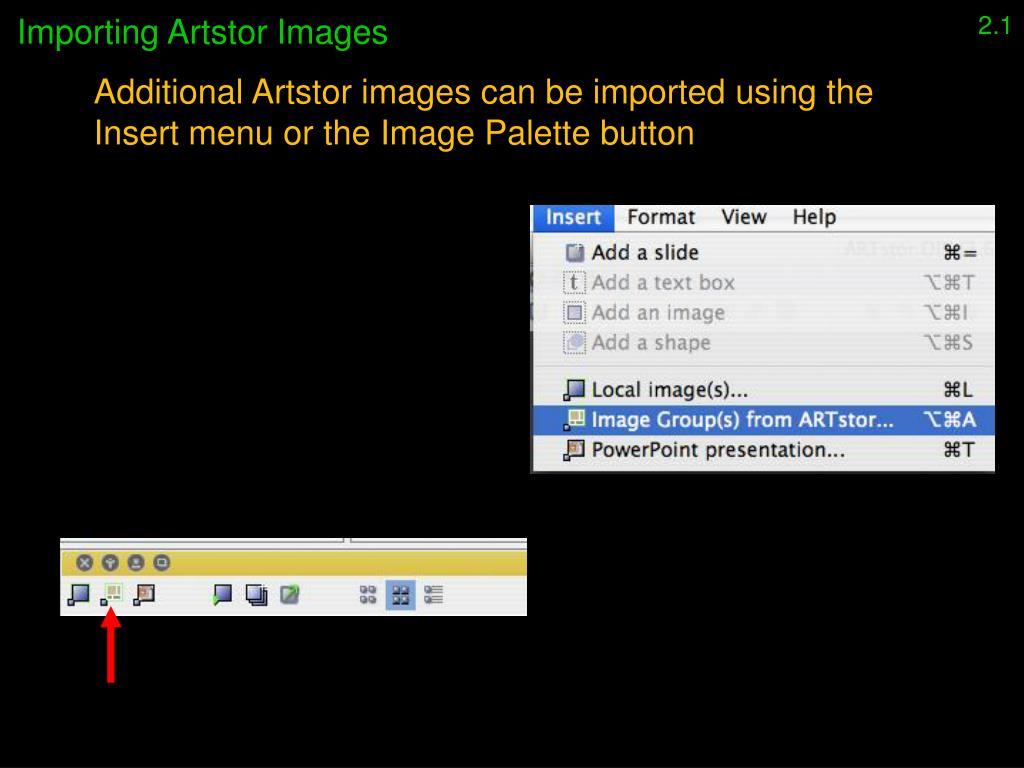1024x768 pixels.
Task: Click the image with green check icon
Action: click(222, 595)
